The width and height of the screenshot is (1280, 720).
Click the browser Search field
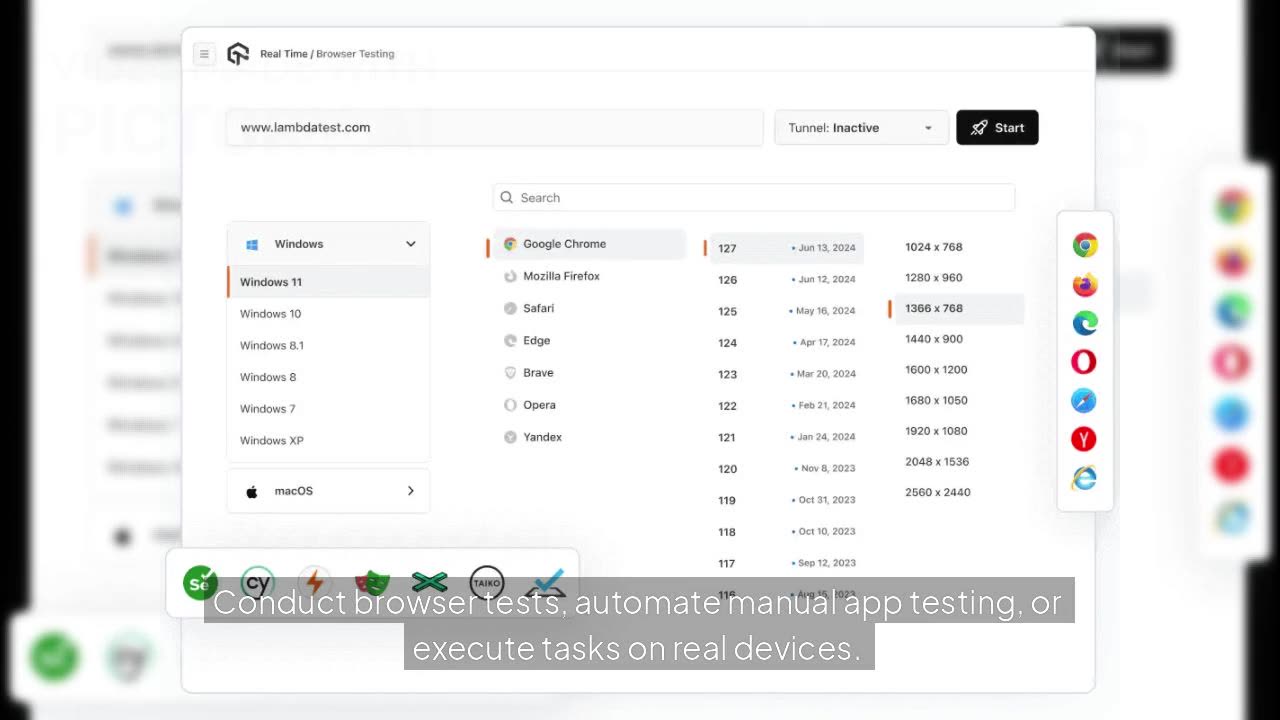click(x=754, y=198)
